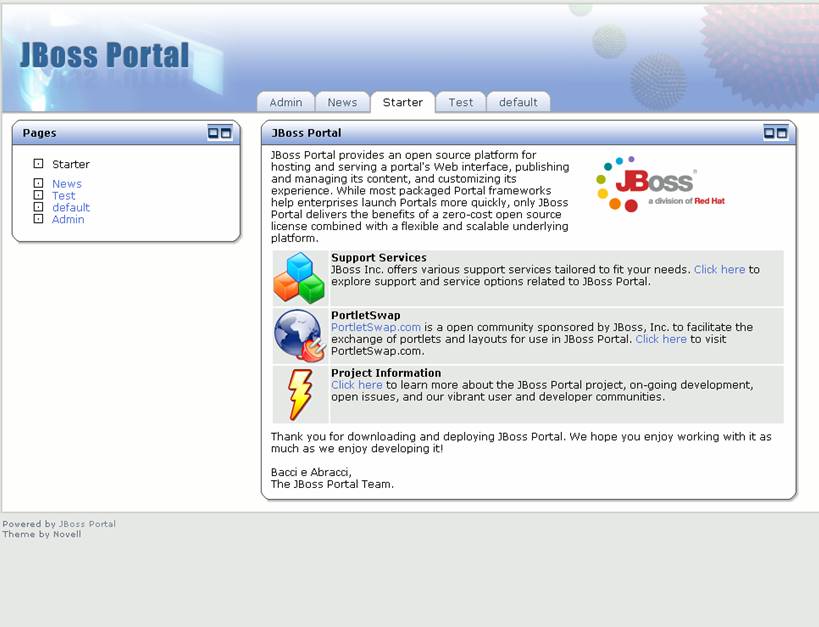Minimize the Pages portlet window
The height and width of the screenshot is (627, 819).
[x=213, y=133]
